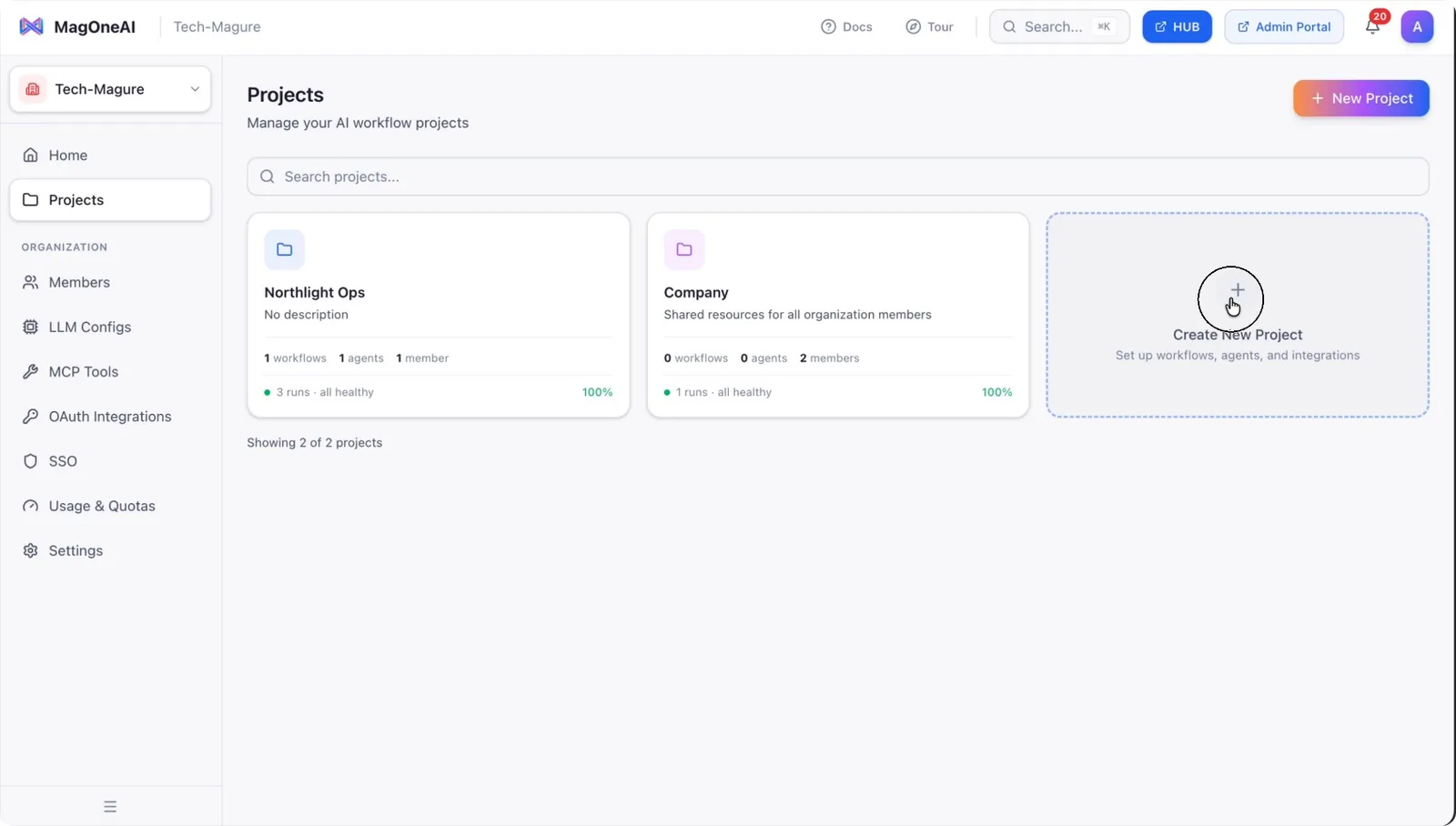Start the Tour

pyautogui.click(x=929, y=26)
